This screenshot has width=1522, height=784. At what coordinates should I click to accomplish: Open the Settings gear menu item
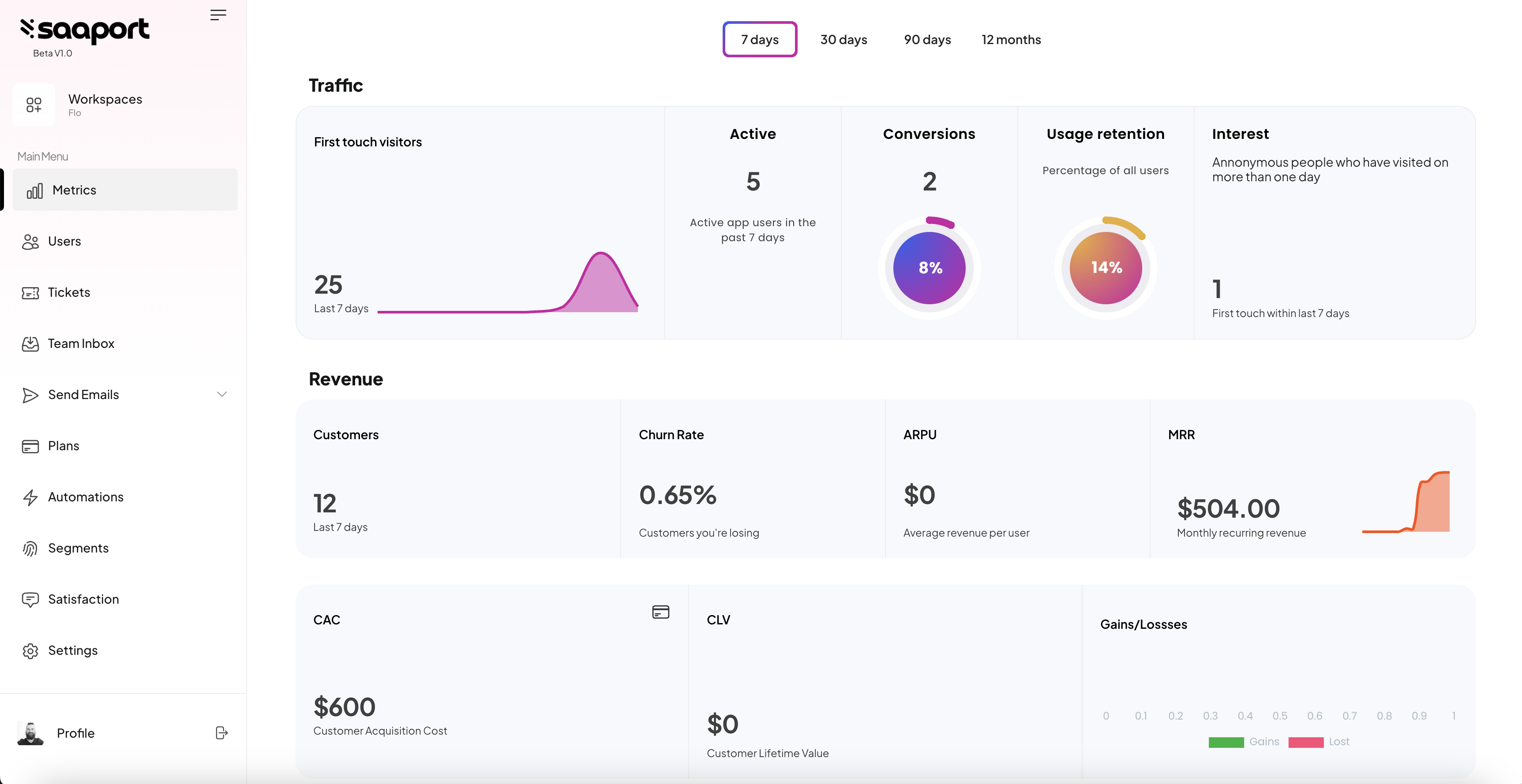72,650
